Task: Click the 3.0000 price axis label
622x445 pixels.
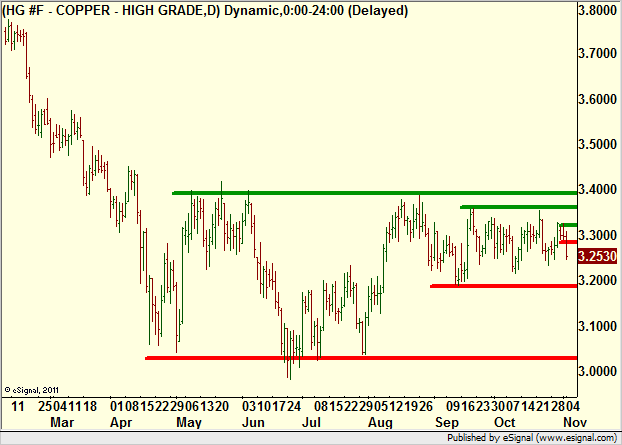Action: coord(598,372)
